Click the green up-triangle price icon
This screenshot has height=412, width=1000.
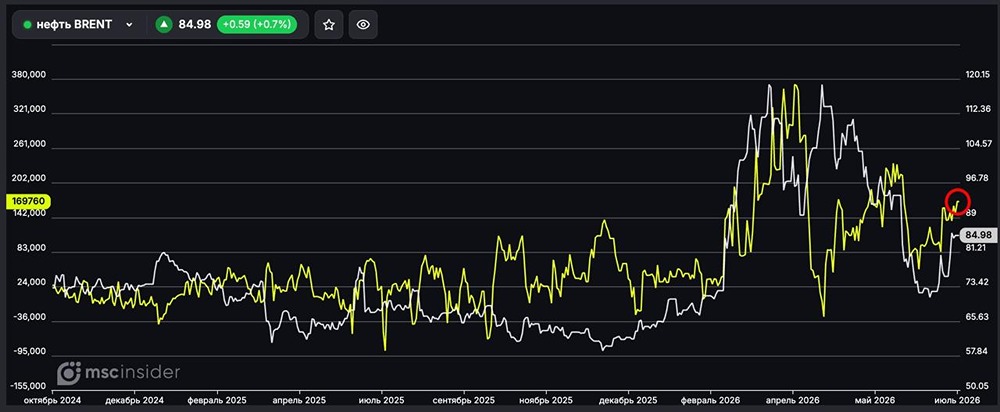164,25
